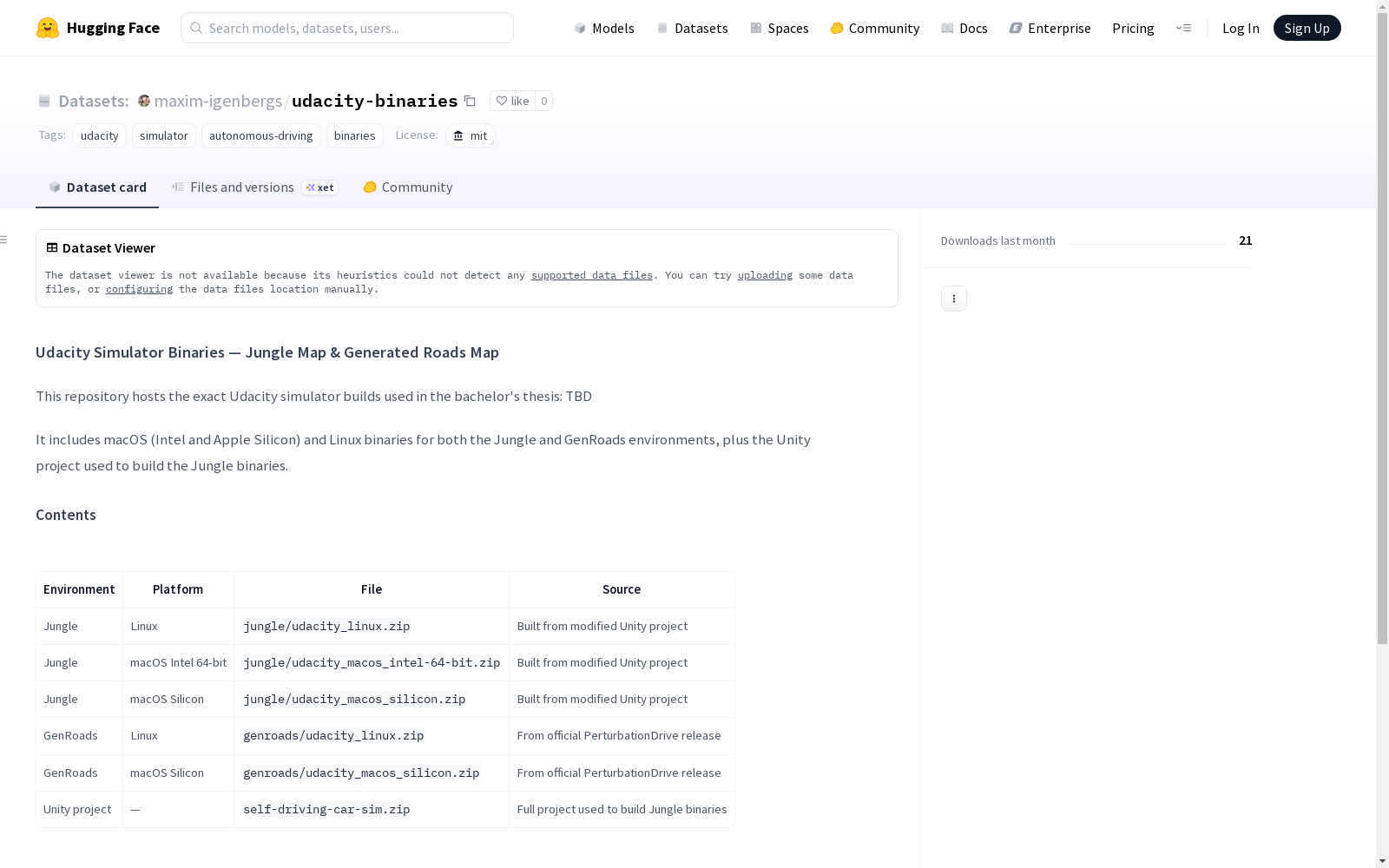This screenshot has width=1389, height=868.
Task: Click self-driving-car-sim.zip file name
Action: click(x=326, y=810)
